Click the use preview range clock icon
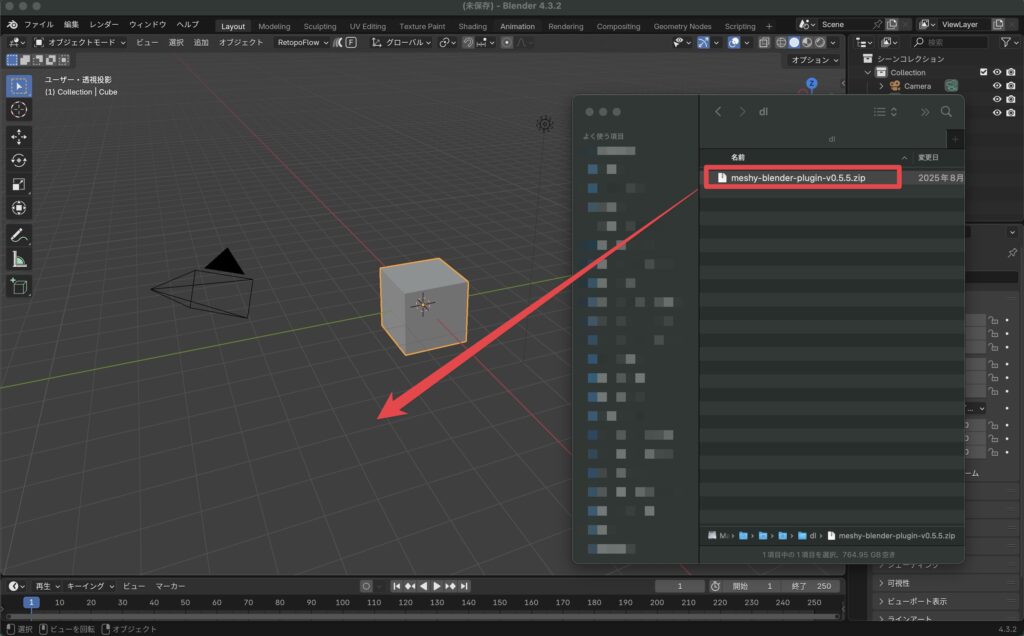 pyautogui.click(x=715, y=586)
